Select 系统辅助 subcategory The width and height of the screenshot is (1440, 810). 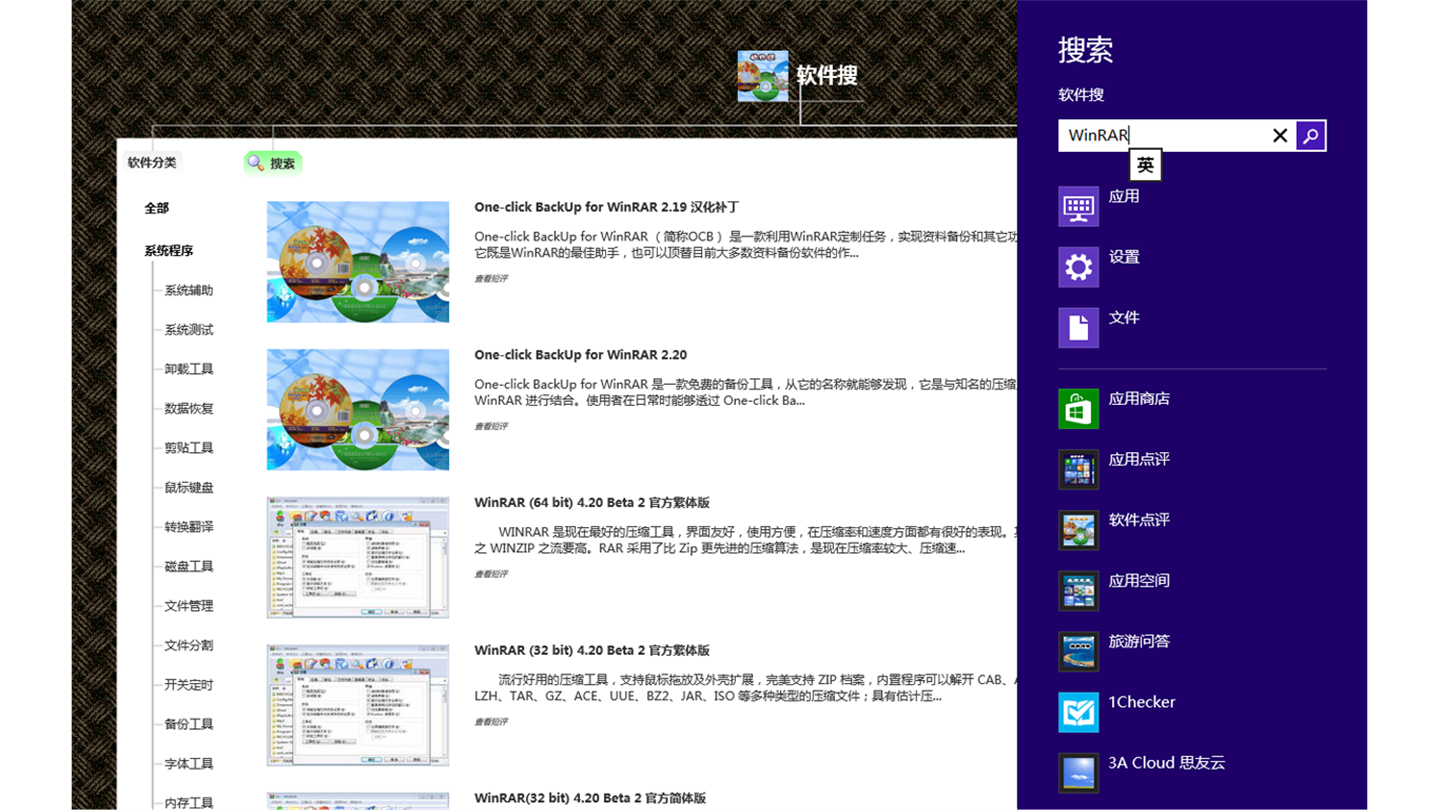coord(189,290)
